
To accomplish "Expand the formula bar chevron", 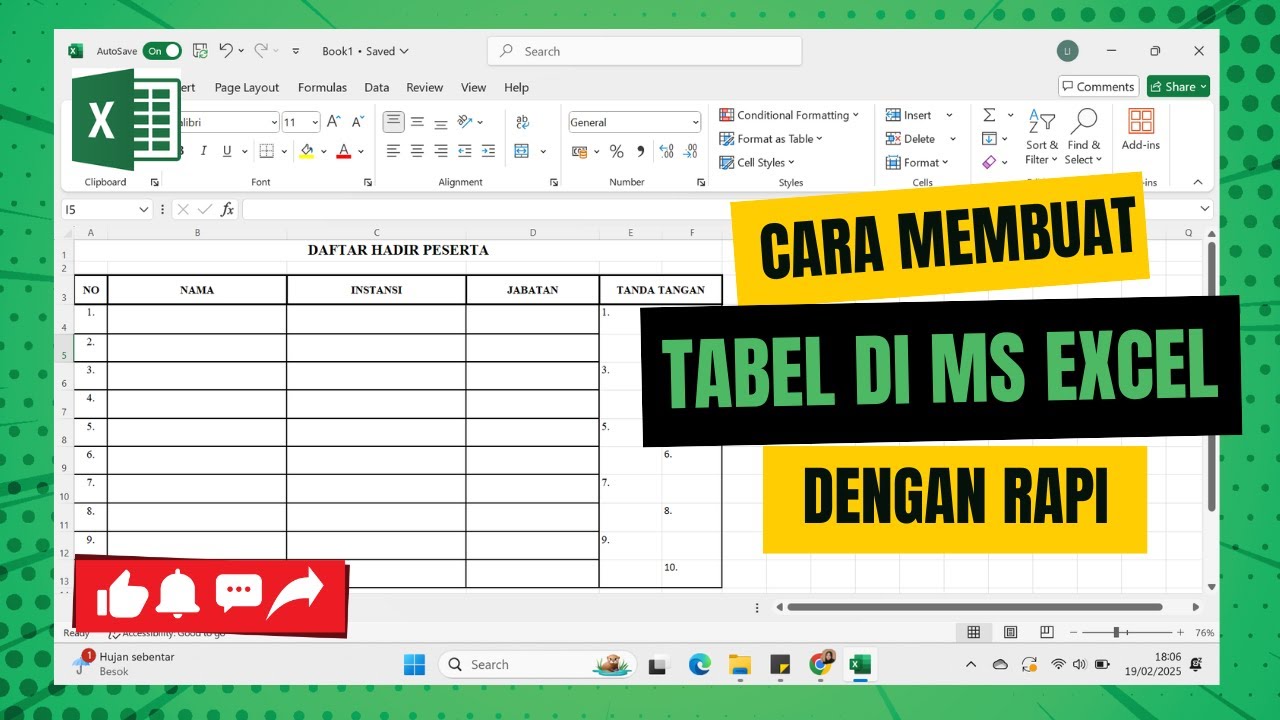I will pyautogui.click(x=1205, y=209).
